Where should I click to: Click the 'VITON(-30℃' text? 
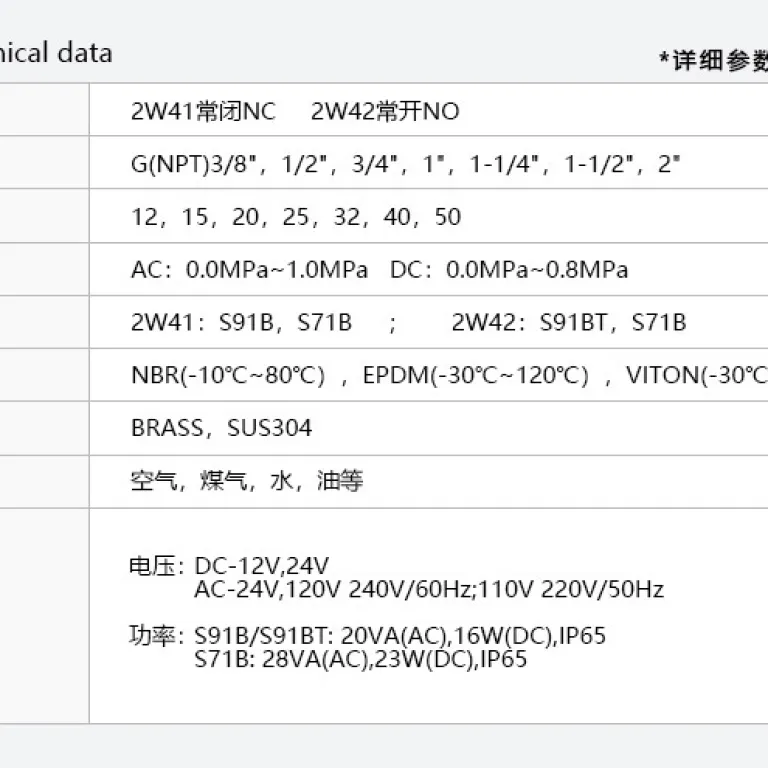point(696,376)
